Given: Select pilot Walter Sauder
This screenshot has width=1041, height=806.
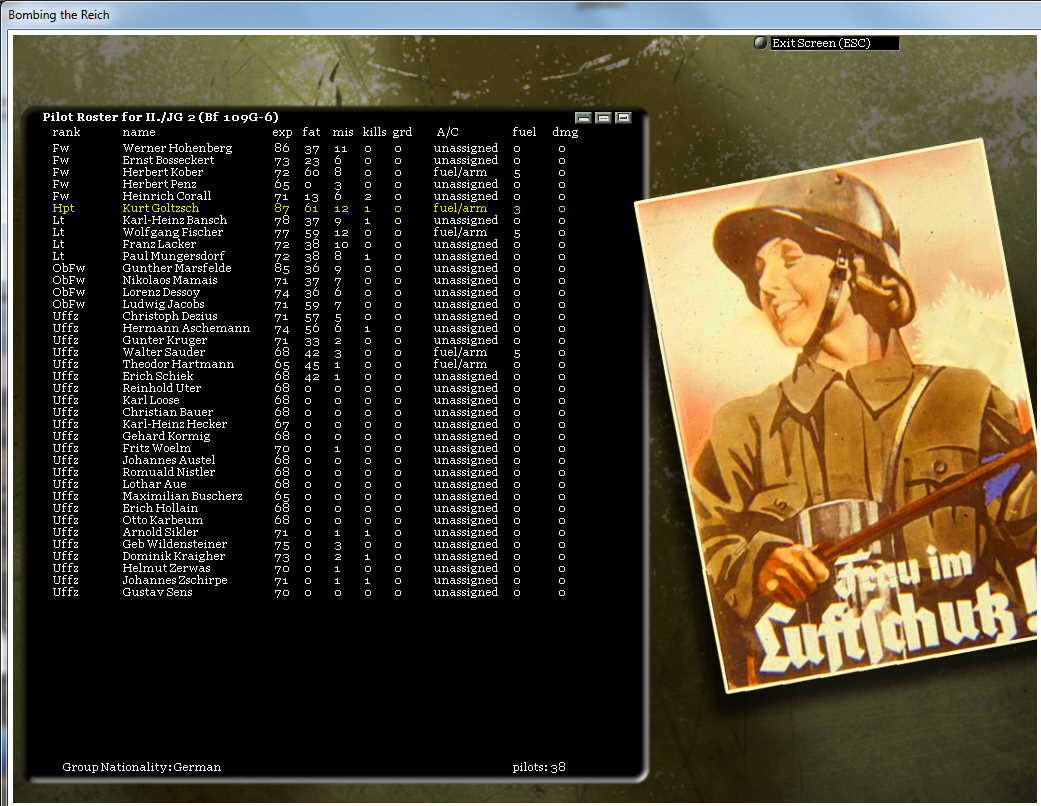Looking at the screenshot, I should 163,351.
